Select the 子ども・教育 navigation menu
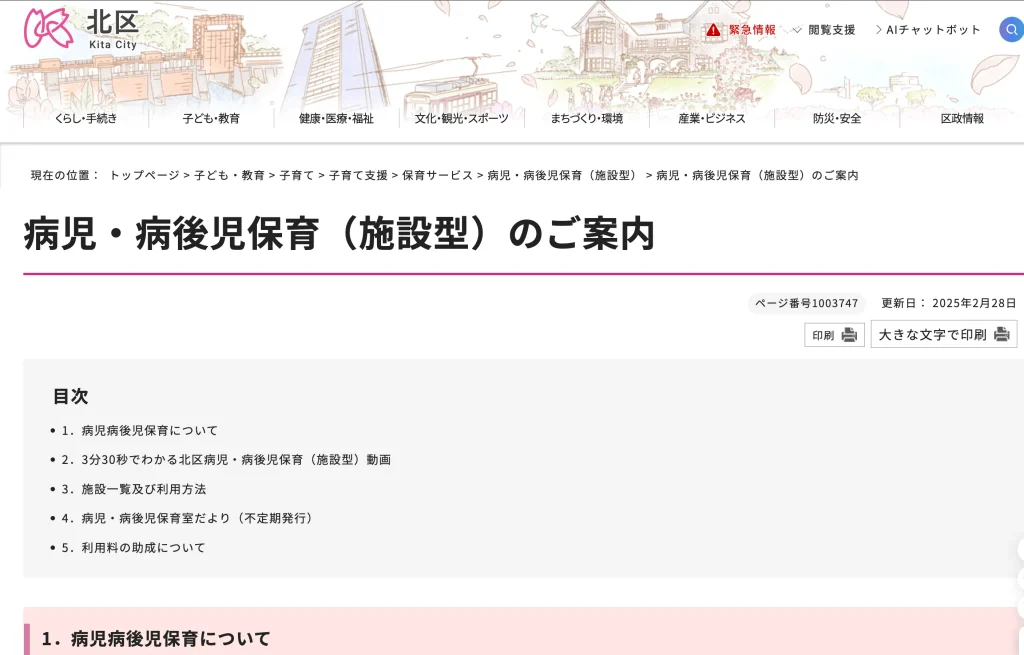 tap(211, 118)
